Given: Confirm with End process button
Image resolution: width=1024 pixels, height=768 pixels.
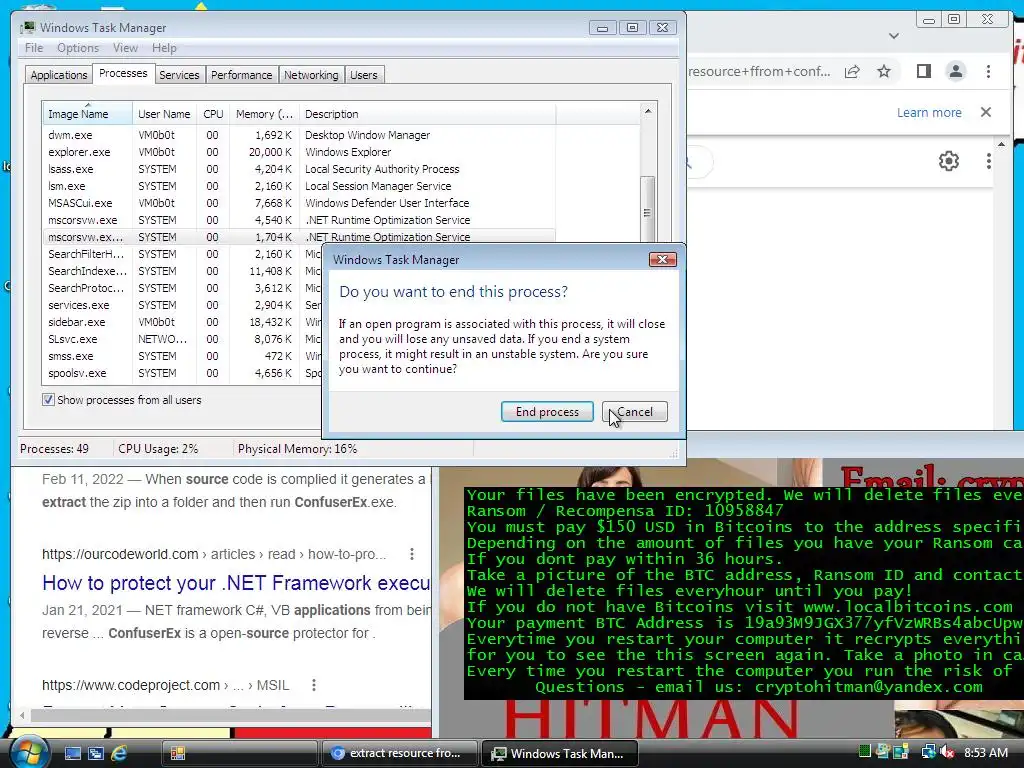Looking at the screenshot, I should pyautogui.click(x=547, y=411).
